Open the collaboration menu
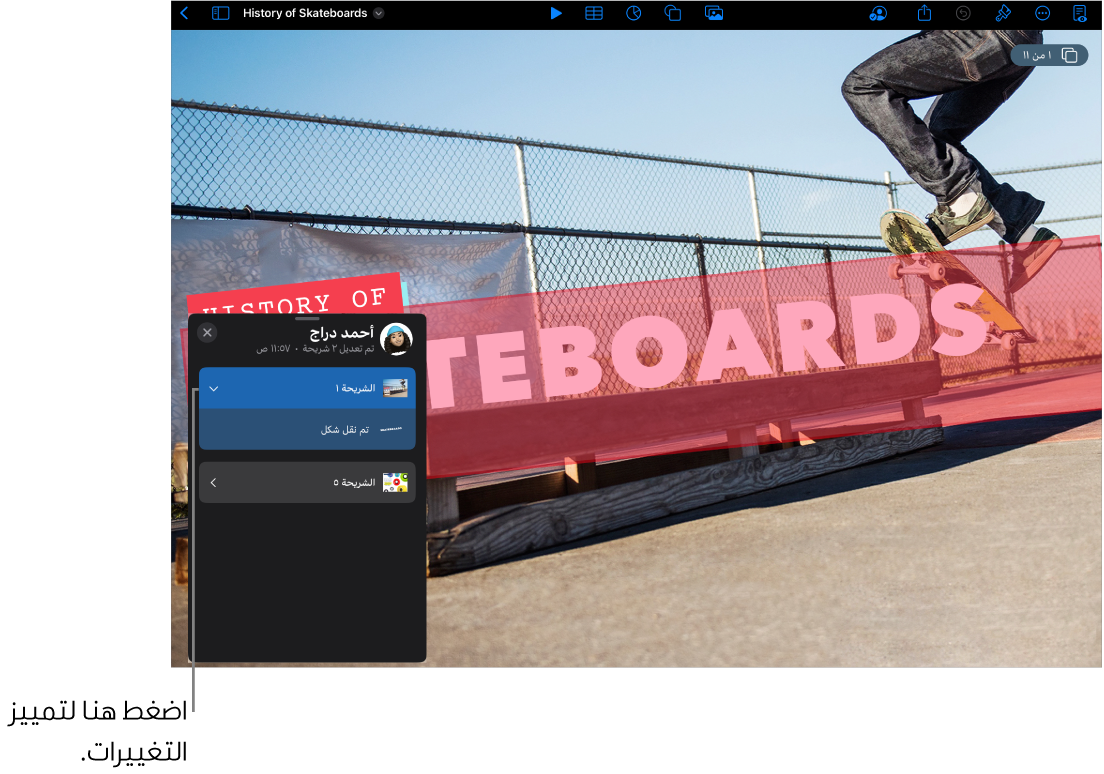1104x774 pixels. (878, 13)
